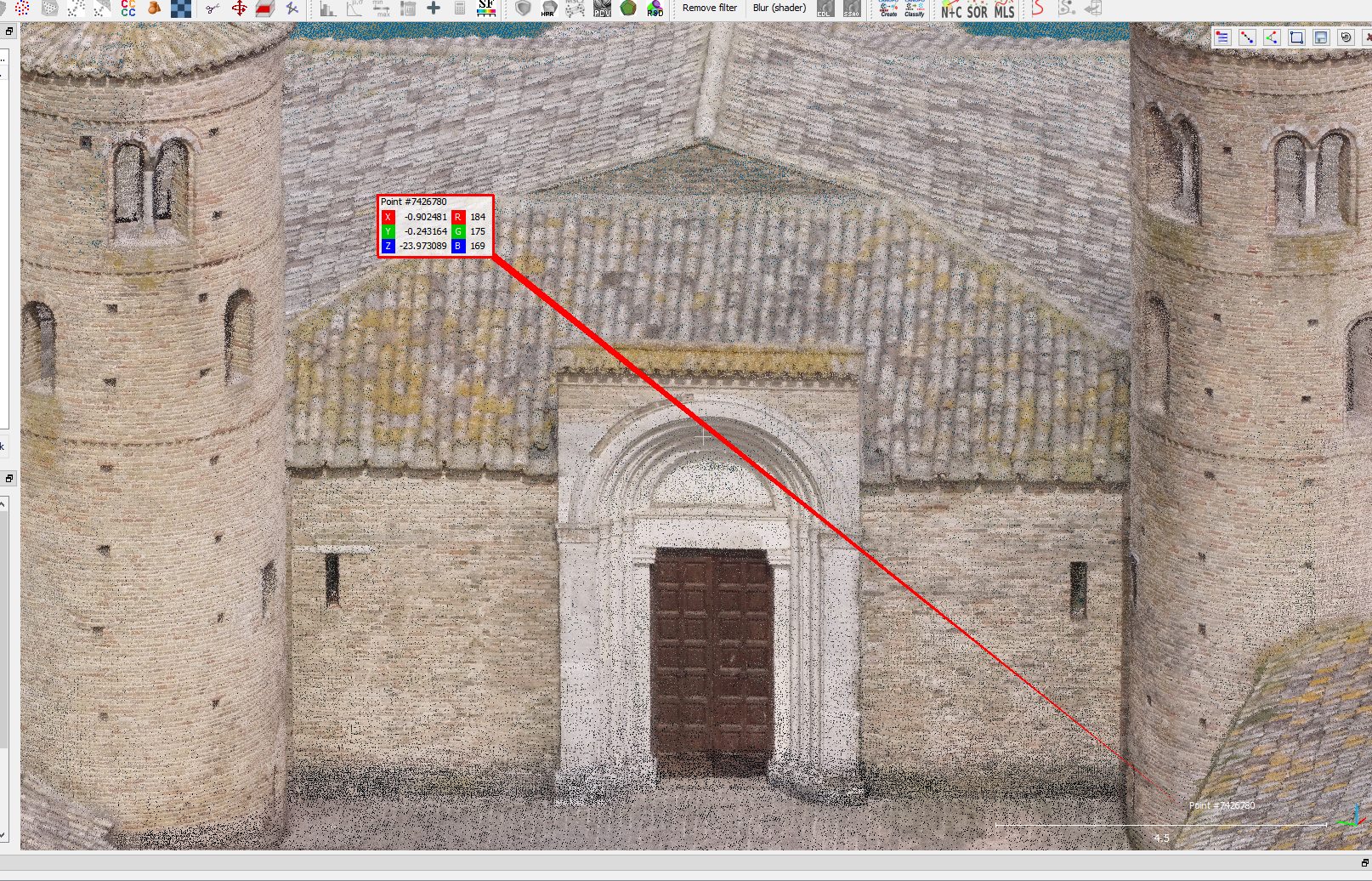Toggle the SSAO shader
Image resolution: width=1372 pixels, height=881 pixels.
tap(852, 9)
